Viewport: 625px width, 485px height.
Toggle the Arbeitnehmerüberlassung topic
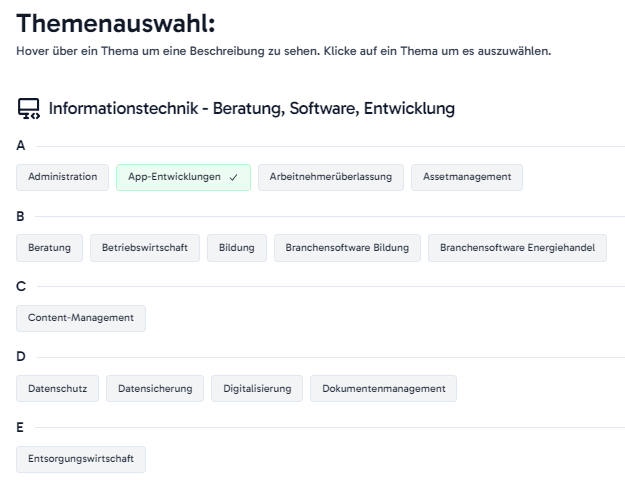(331, 177)
